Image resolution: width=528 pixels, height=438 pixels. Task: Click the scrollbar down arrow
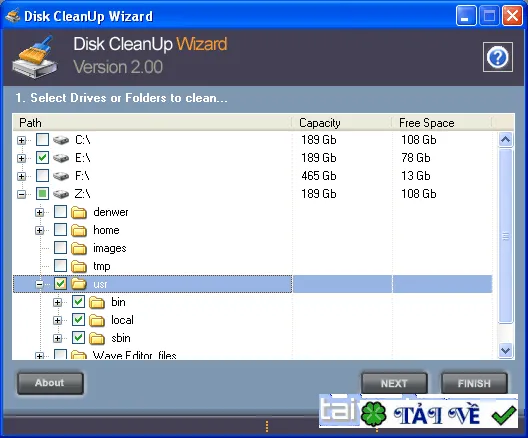click(x=505, y=350)
